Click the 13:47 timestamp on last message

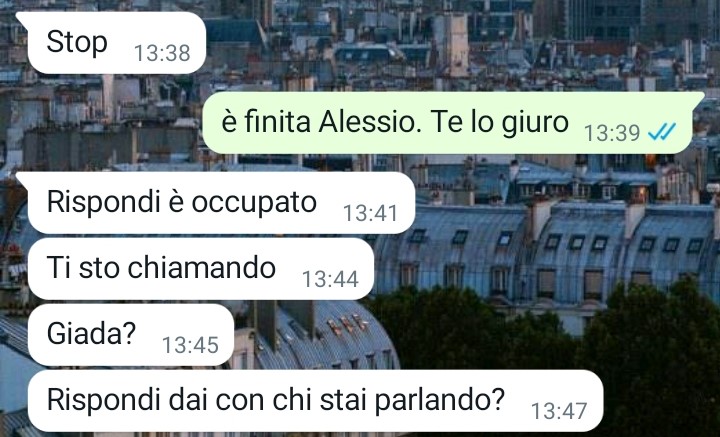(559, 411)
